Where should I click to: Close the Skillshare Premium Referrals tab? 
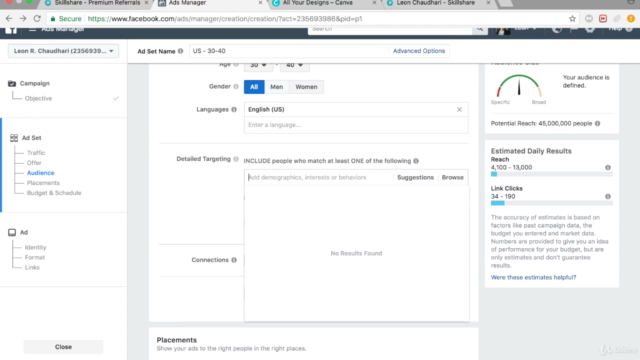pos(146,3)
